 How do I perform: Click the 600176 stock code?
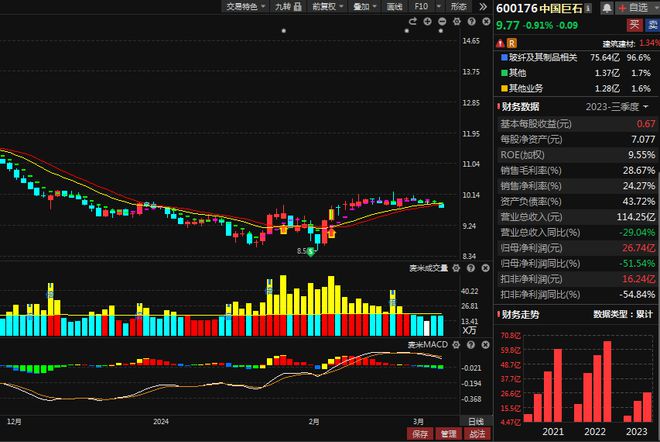tap(517, 8)
